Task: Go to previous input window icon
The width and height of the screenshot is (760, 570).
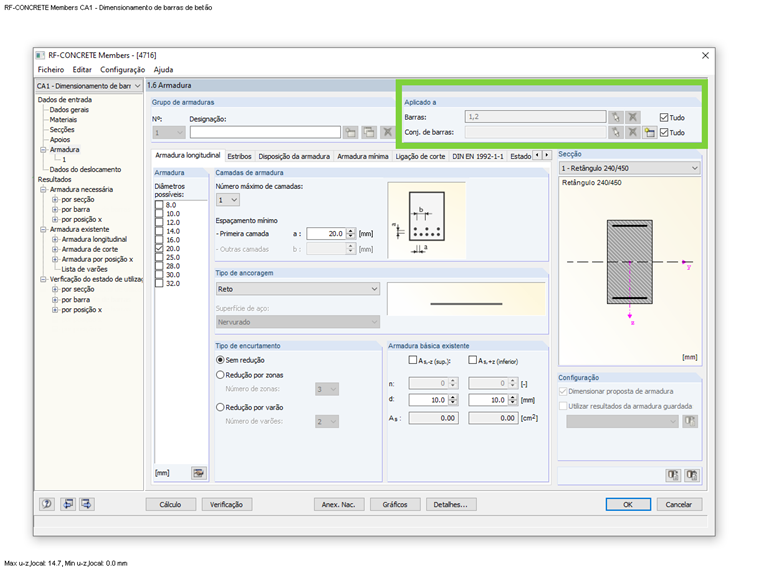Action: [x=68, y=504]
